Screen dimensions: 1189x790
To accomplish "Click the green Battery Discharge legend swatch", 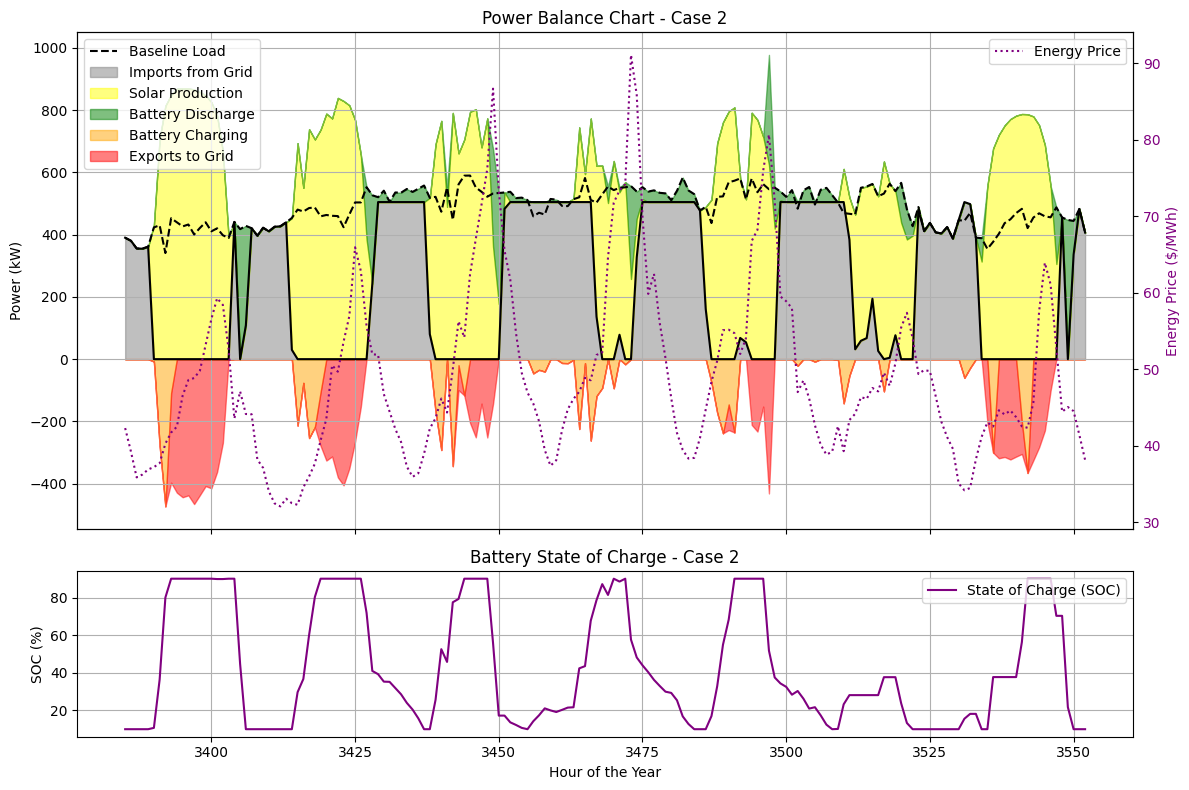I will click(x=105, y=114).
